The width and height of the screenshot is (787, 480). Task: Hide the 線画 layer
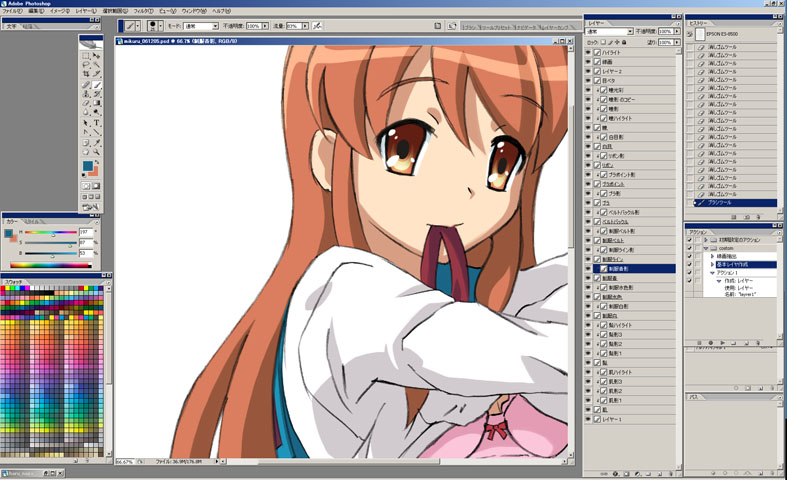coord(588,62)
